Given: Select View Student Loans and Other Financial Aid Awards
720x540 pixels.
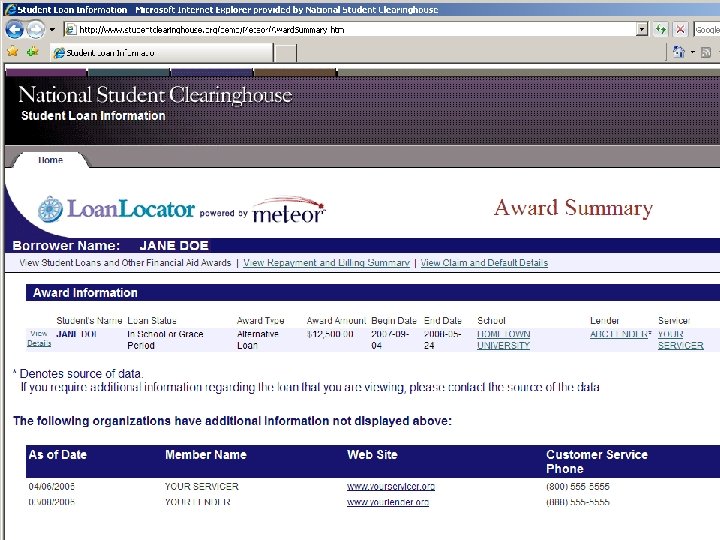Looking at the screenshot, I should (125, 263).
